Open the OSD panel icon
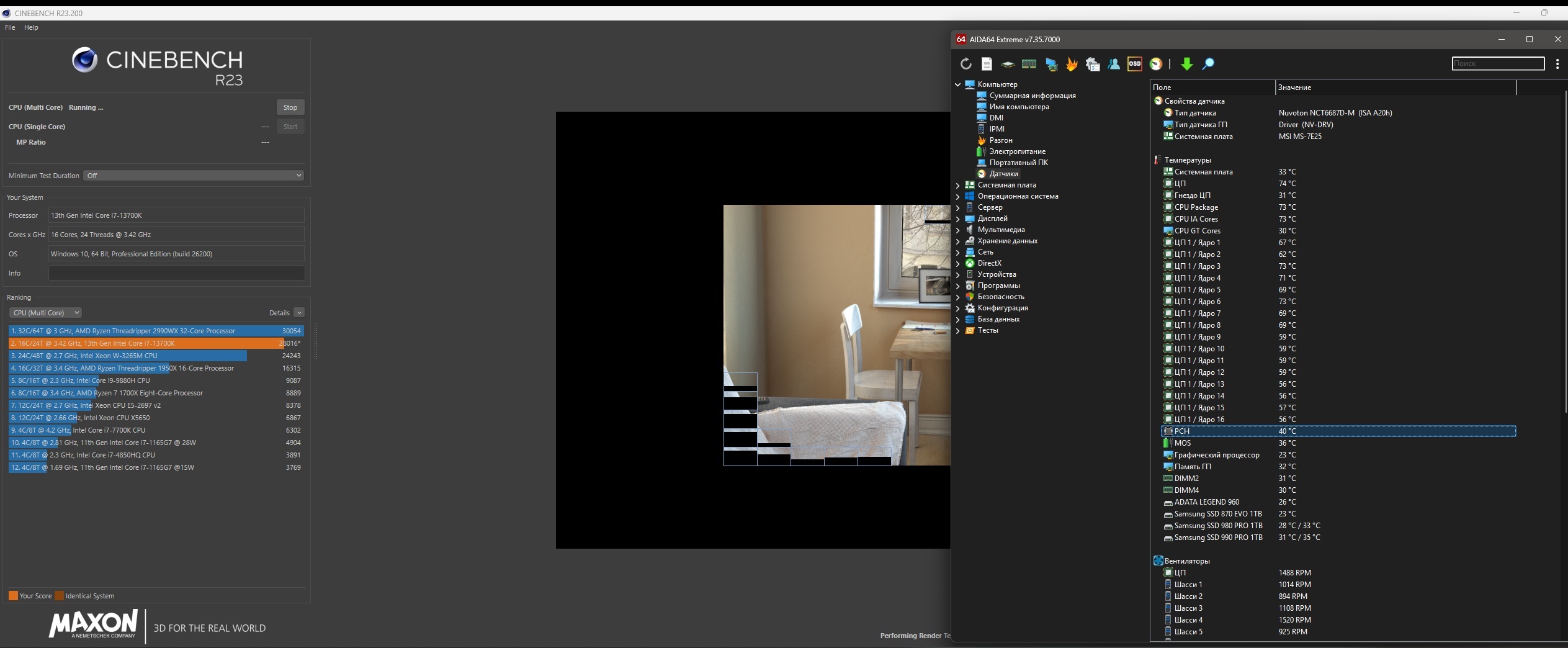 click(1134, 64)
